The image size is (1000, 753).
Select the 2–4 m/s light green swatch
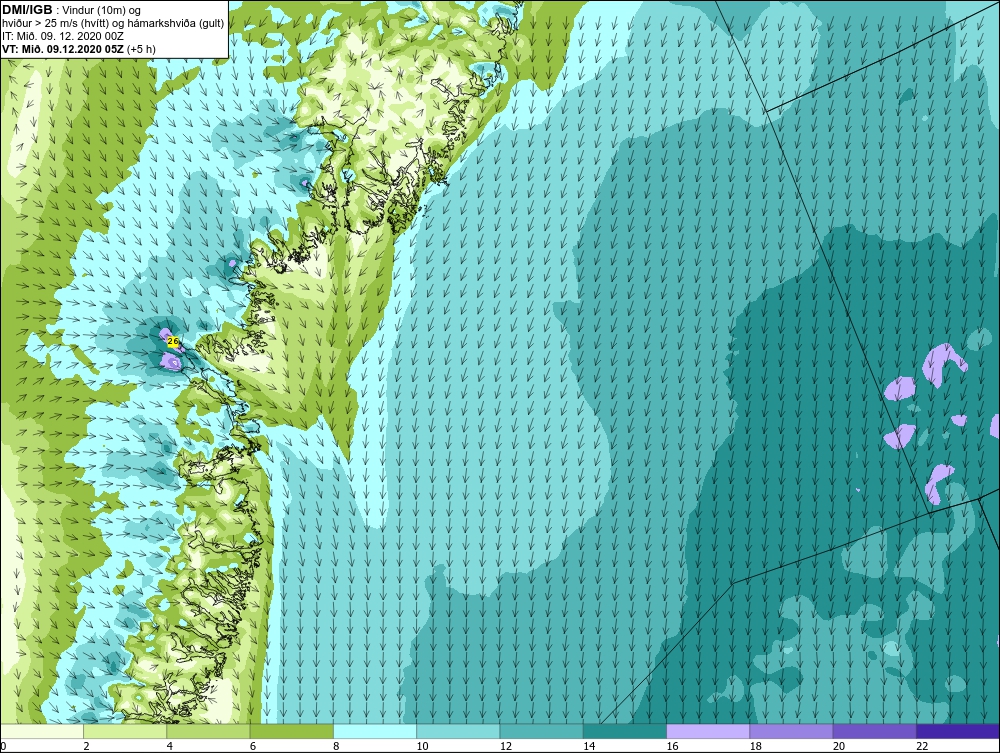(x=125, y=731)
